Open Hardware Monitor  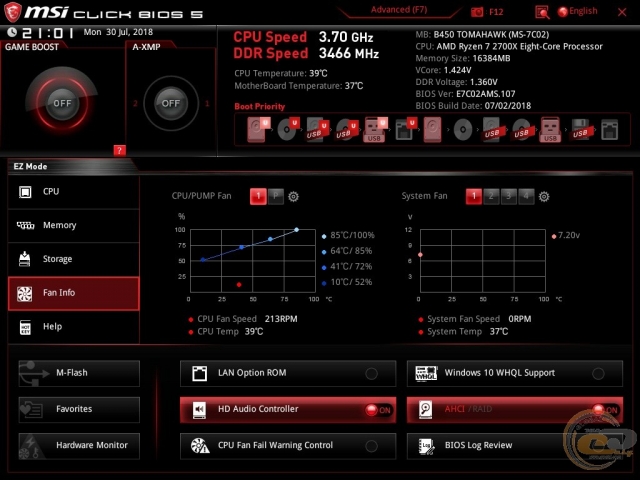79,446
